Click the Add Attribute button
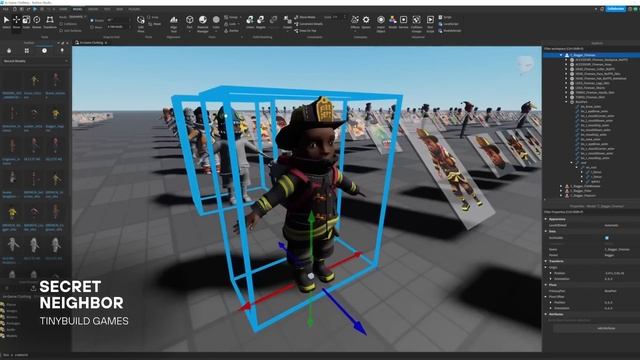Viewport: 640px width, 360px height. (606, 328)
